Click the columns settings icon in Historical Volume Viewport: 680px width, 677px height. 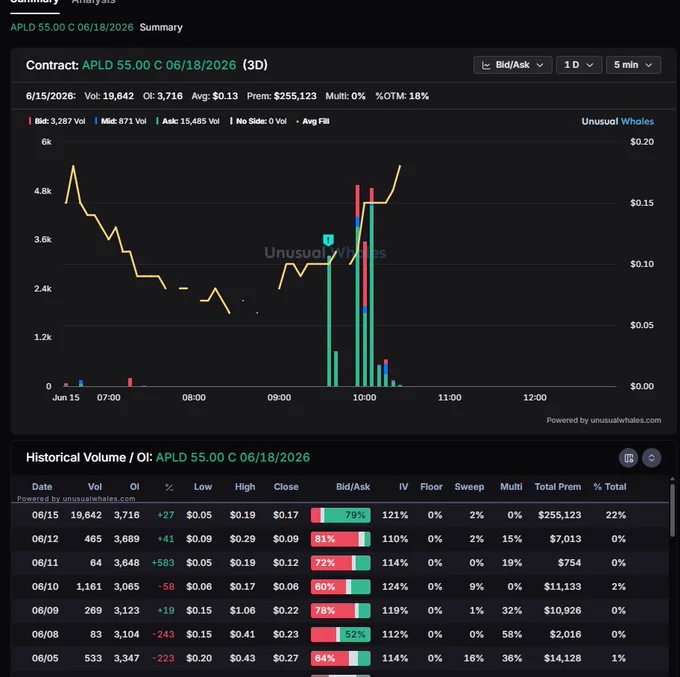(x=628, y=458)
